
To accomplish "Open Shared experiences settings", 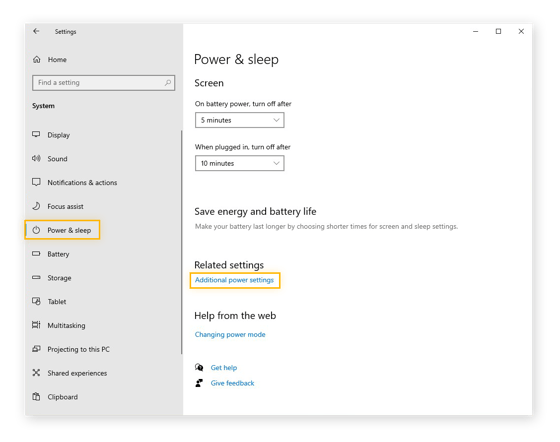I will (77, 373).
